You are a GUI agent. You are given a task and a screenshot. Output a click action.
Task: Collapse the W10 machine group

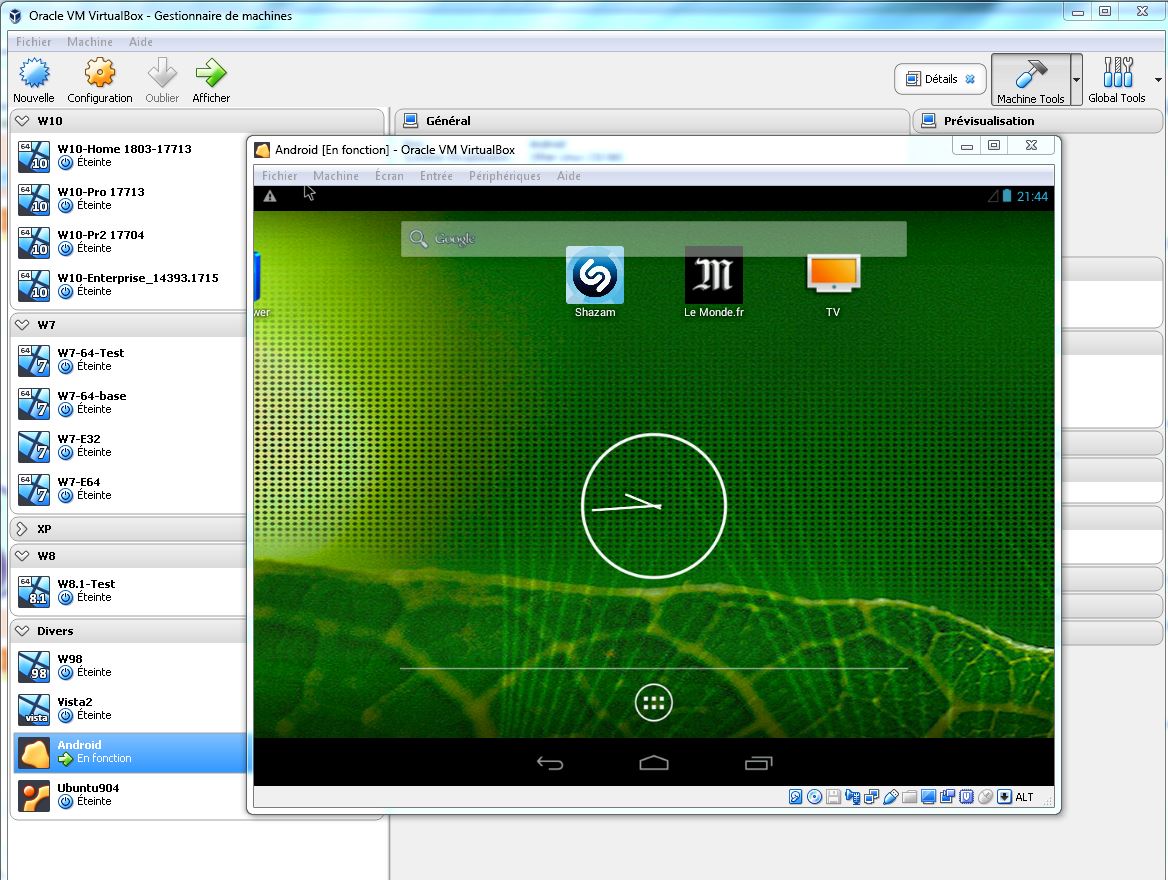click(24, 121)
